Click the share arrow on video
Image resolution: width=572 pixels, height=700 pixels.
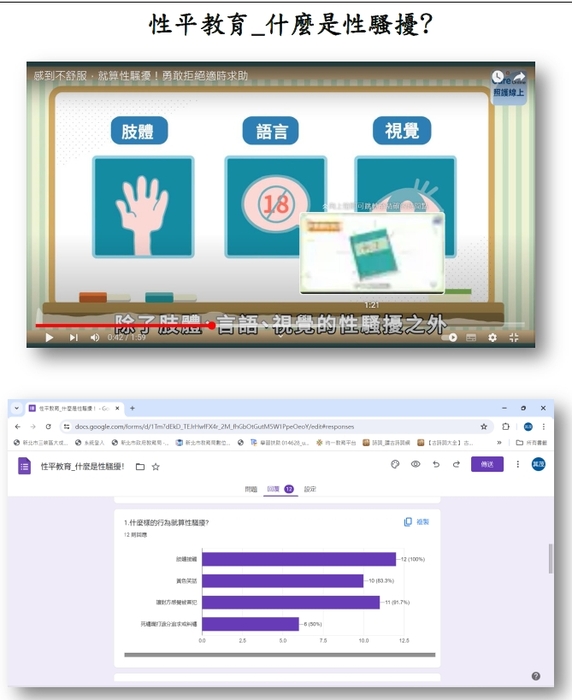pyautogui.click(x=518, y=77)
